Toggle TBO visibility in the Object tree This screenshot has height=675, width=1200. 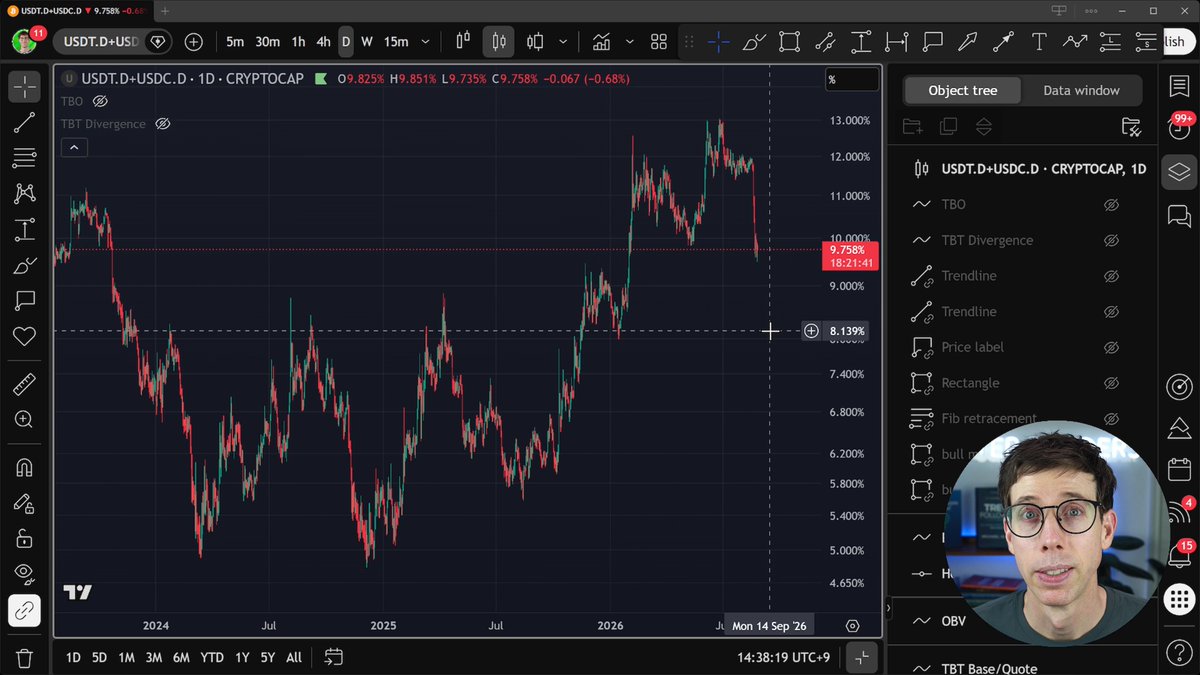[x=1110, y=204]
